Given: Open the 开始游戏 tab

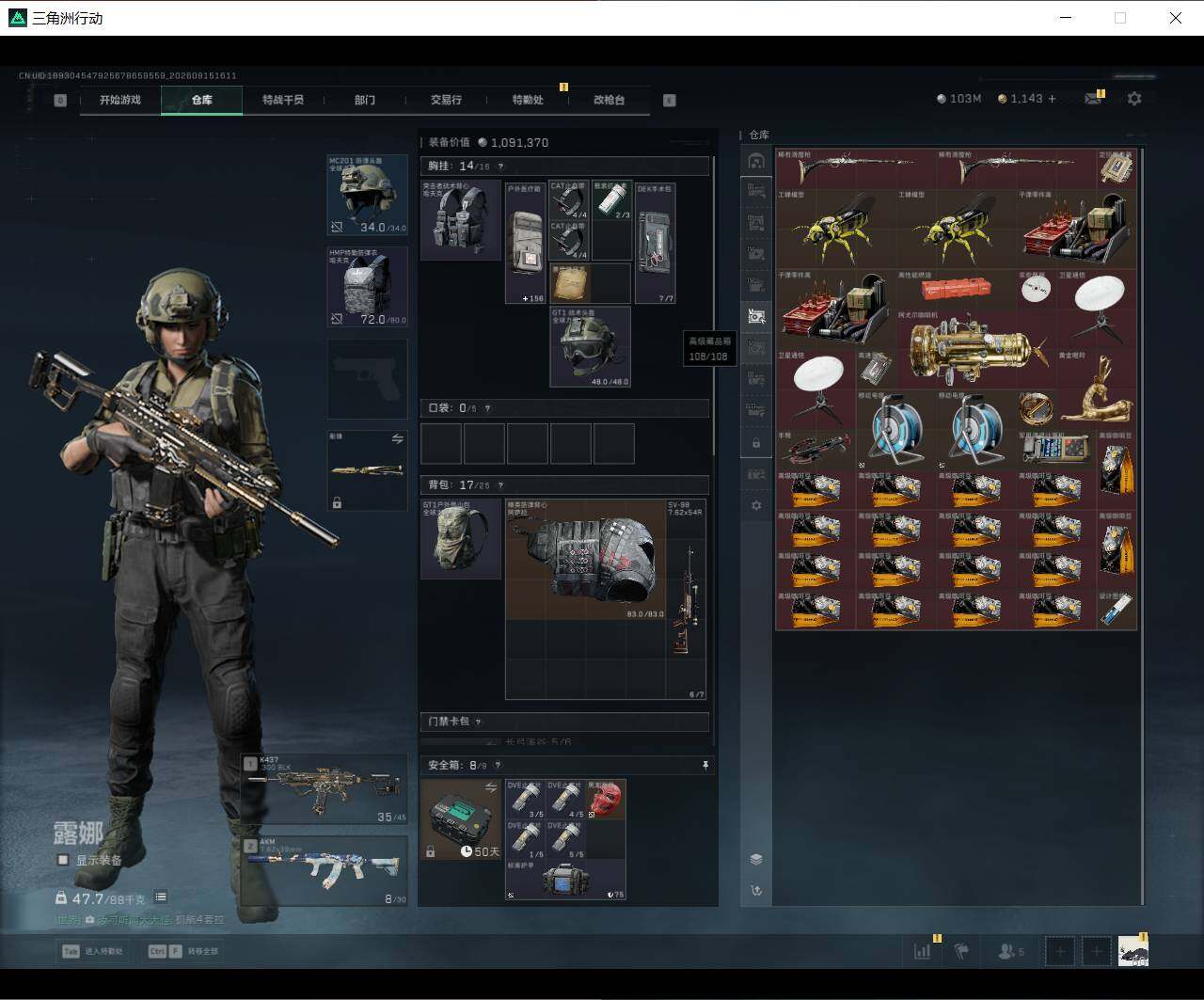Looking at the screenshot, I should click(x=120, y=100).
